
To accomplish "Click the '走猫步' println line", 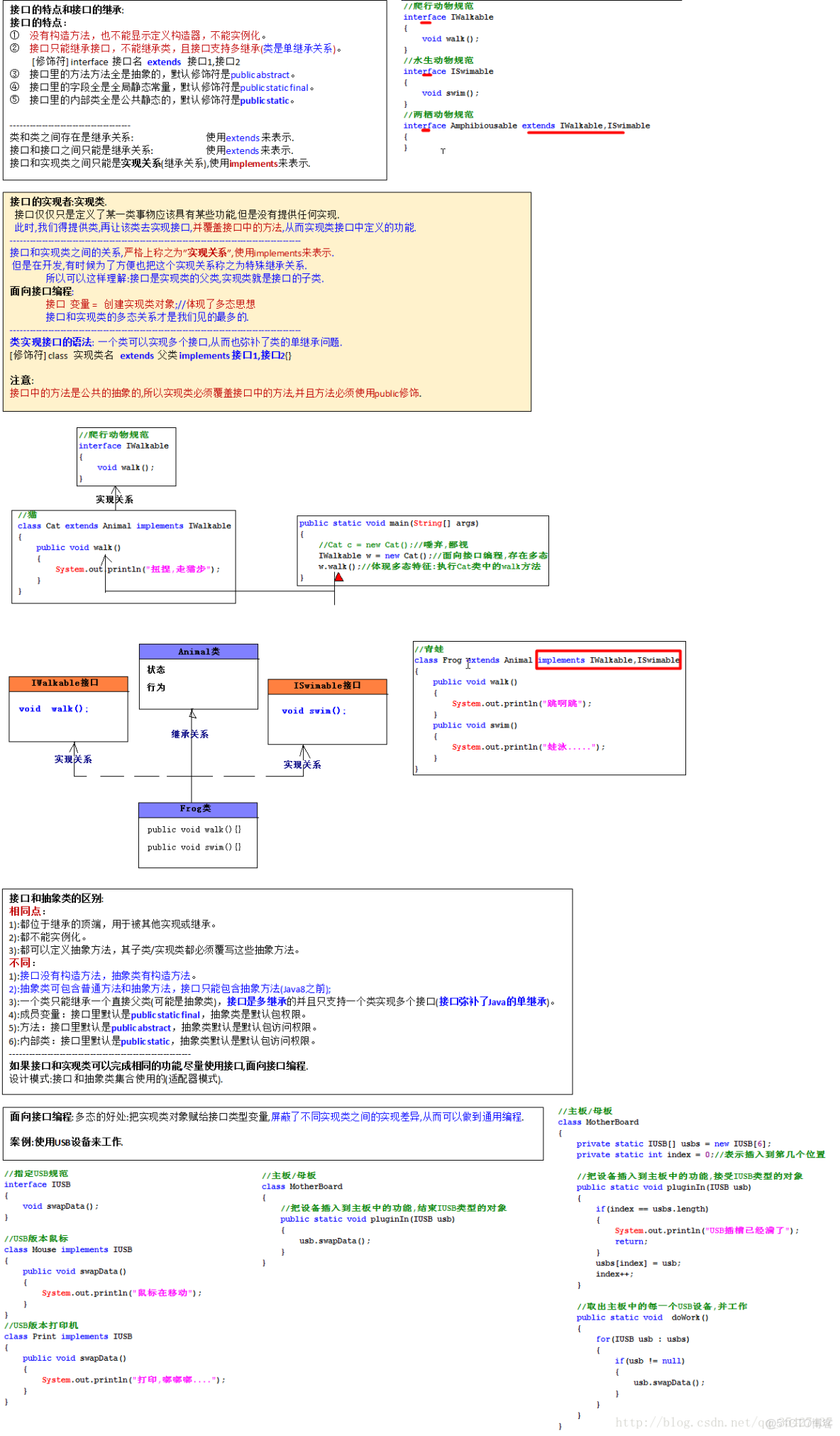I will (x=138, y=569).
